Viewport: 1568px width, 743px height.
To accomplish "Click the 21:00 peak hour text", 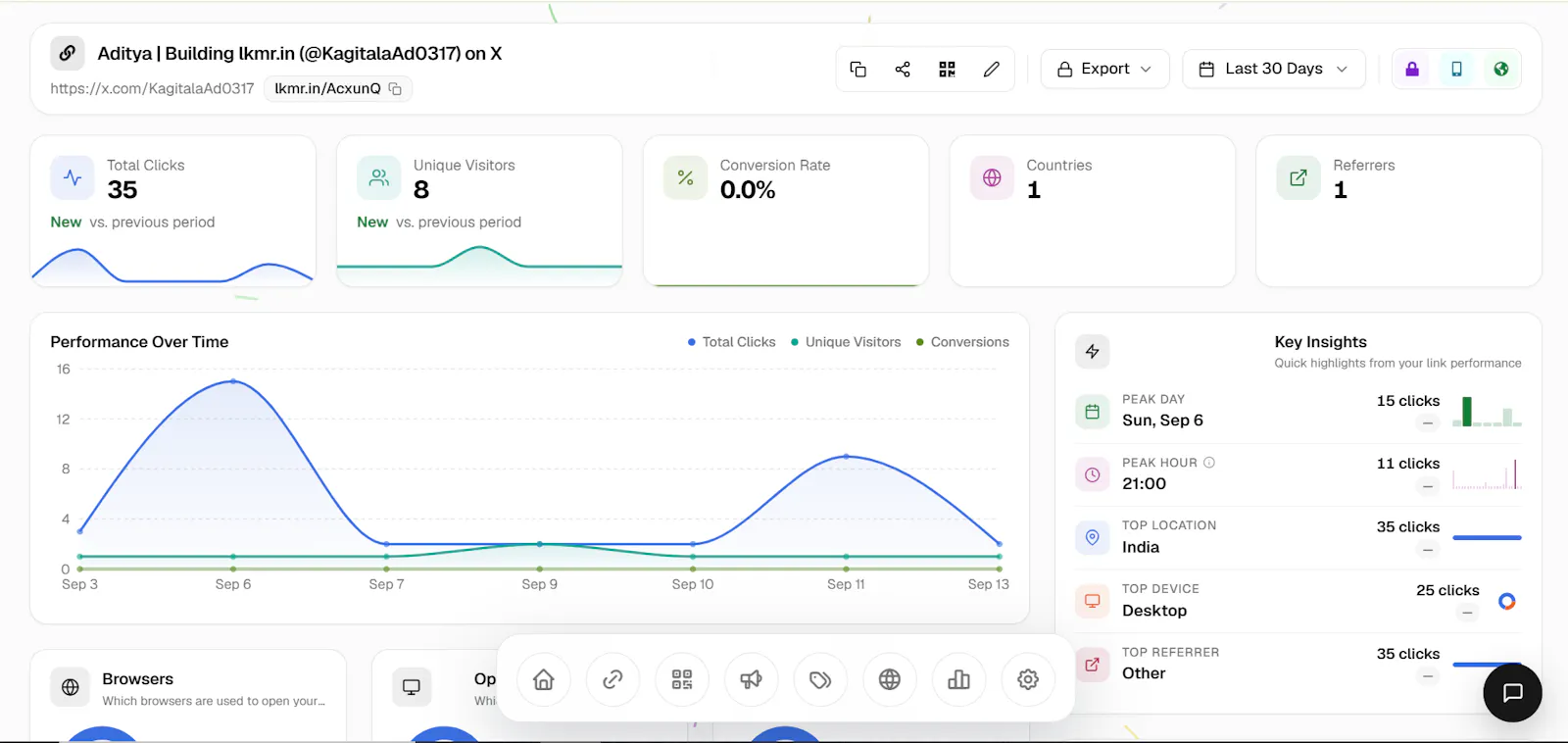I will click(1144, 484).
